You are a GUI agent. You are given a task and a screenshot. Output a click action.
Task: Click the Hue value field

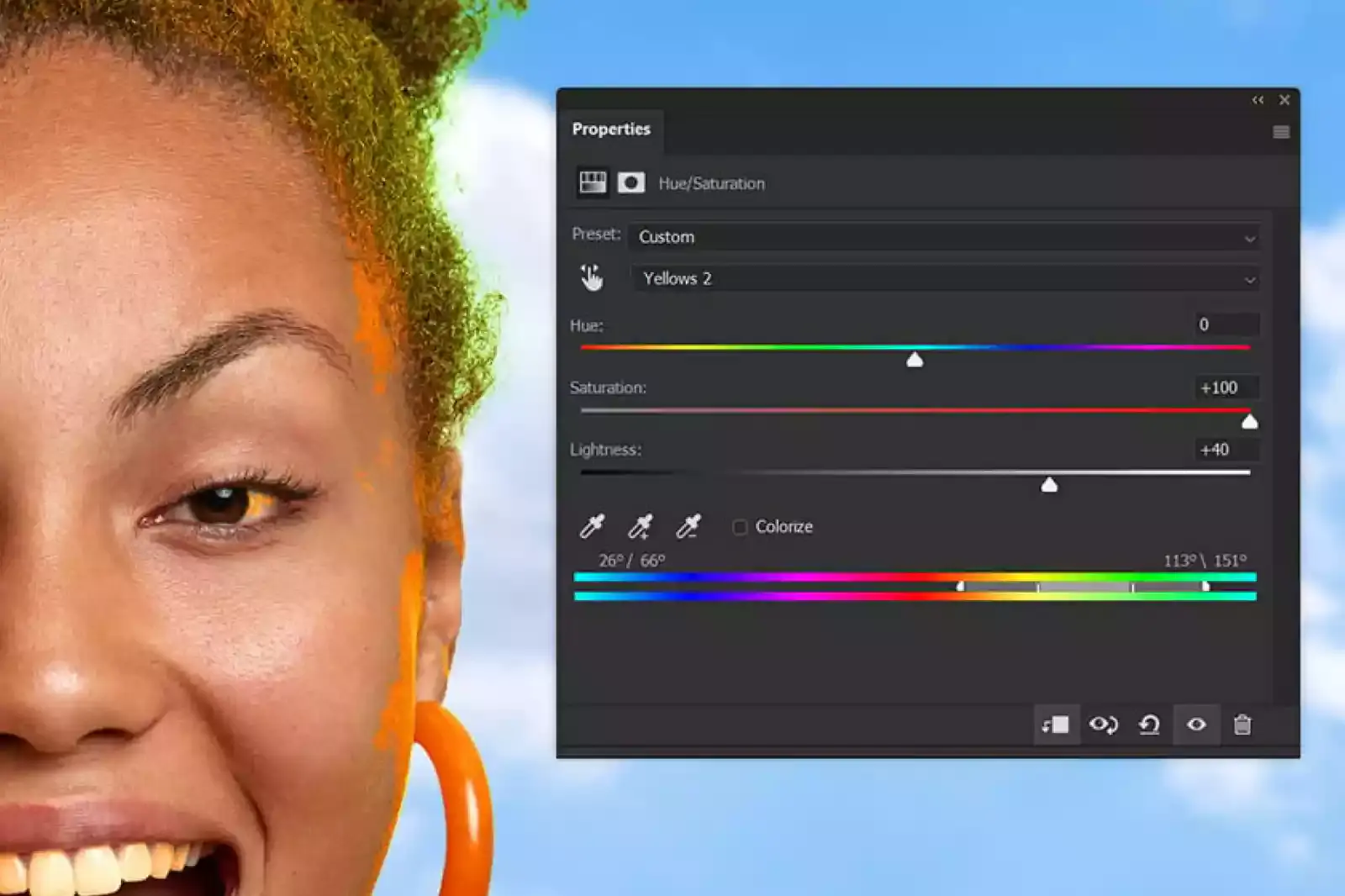1226,324
